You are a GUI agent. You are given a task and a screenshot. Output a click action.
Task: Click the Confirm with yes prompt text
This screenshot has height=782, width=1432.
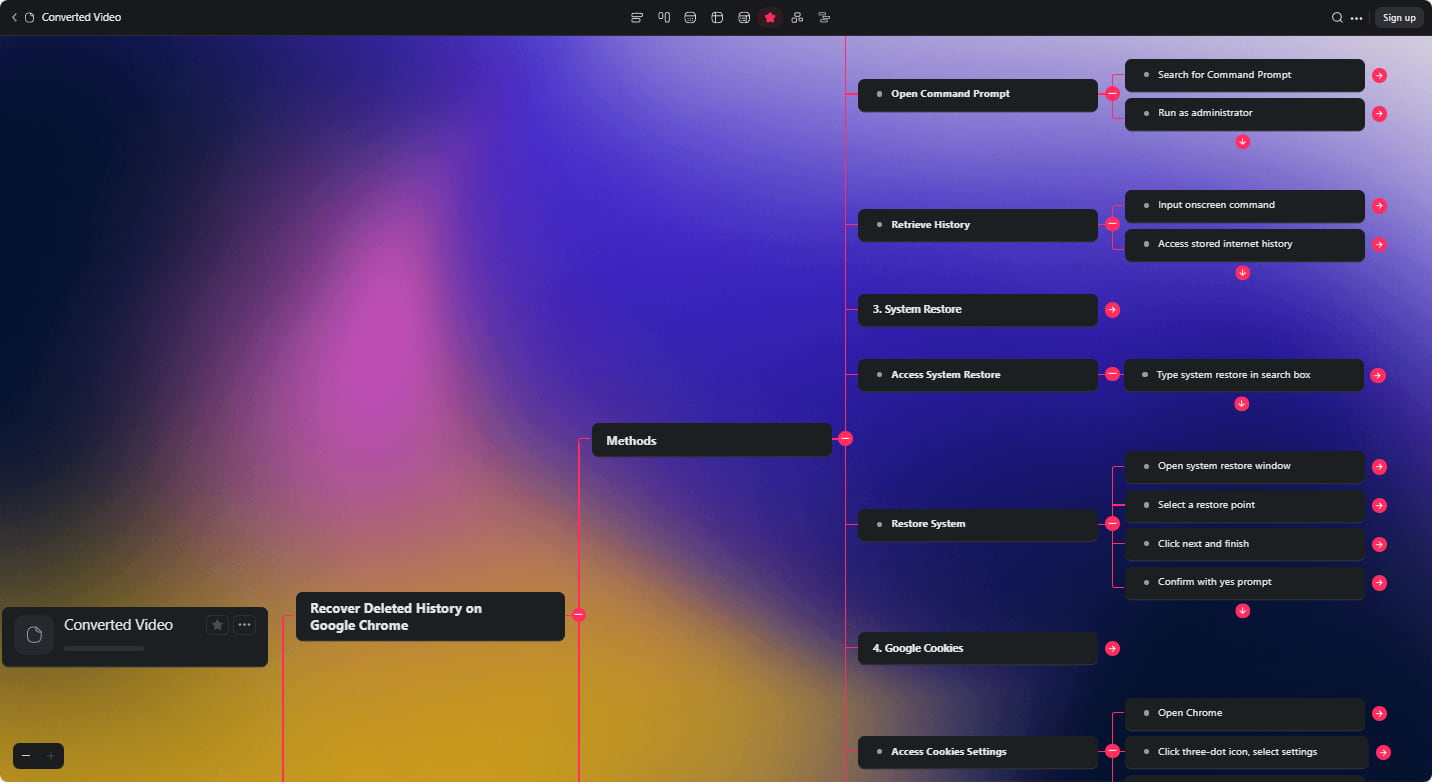[1215, 582]
